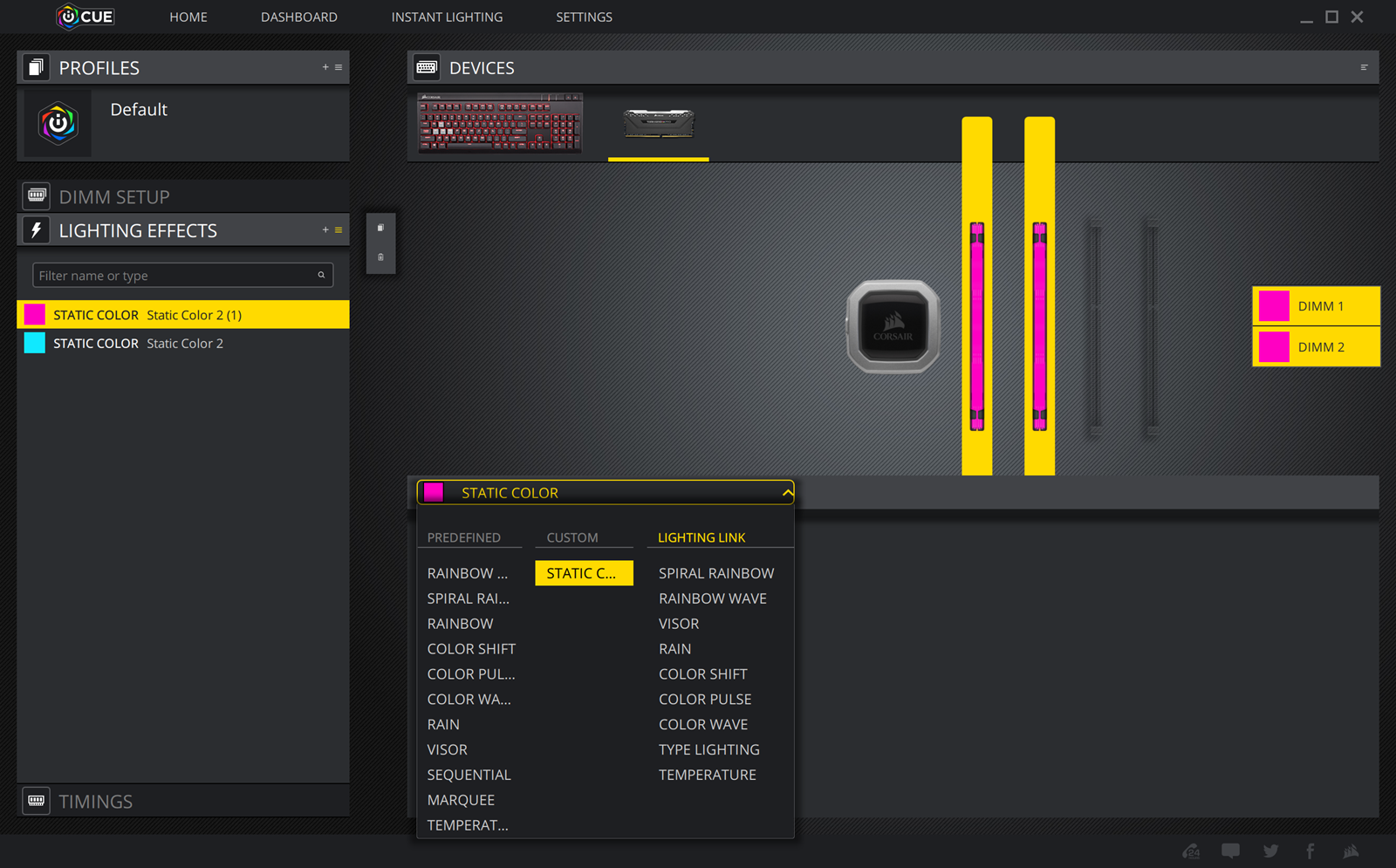Open the HOME menu
The image size is (1396, 868).
click(188, 17)
